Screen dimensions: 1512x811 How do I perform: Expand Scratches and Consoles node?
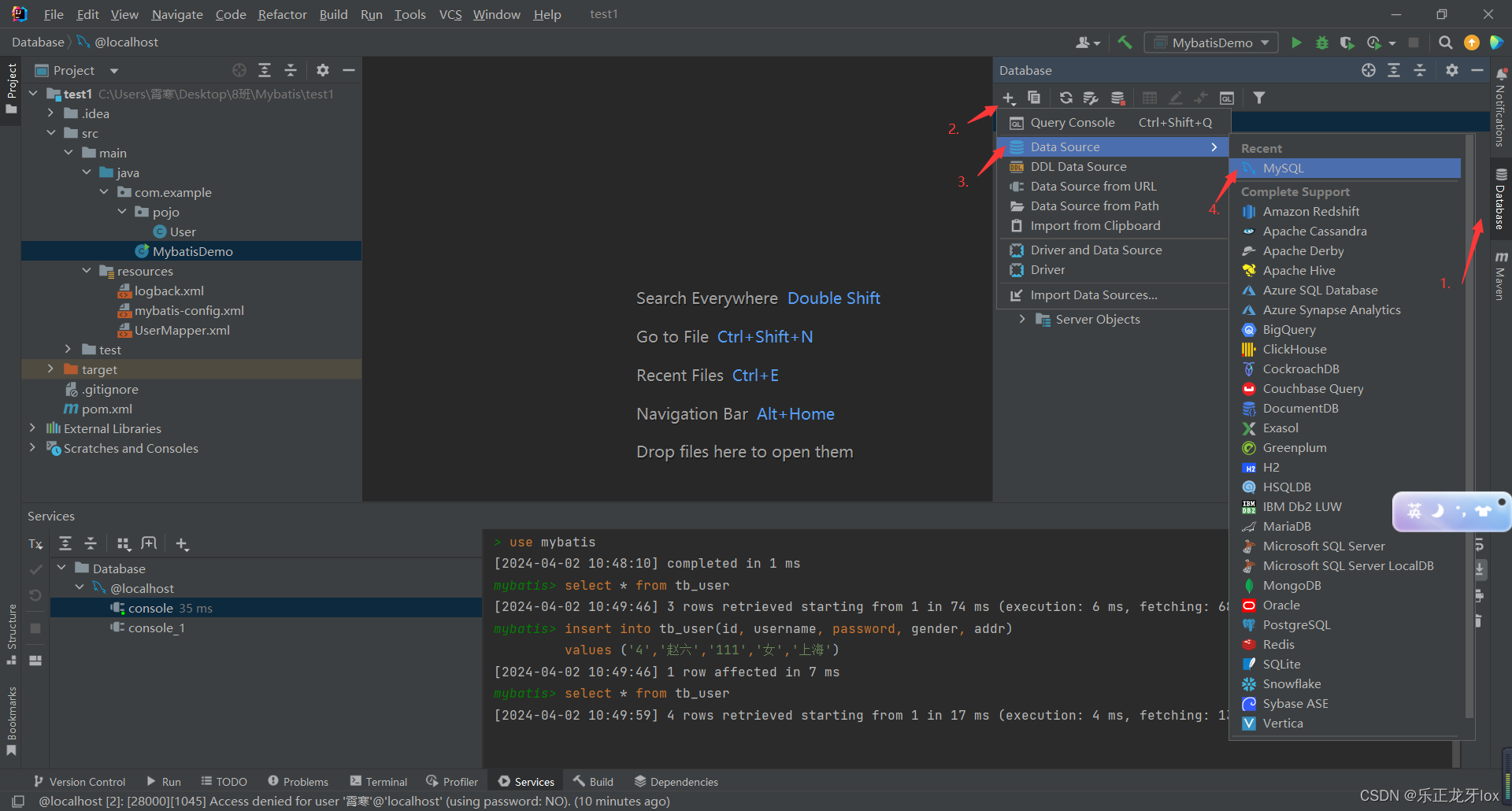32,448
